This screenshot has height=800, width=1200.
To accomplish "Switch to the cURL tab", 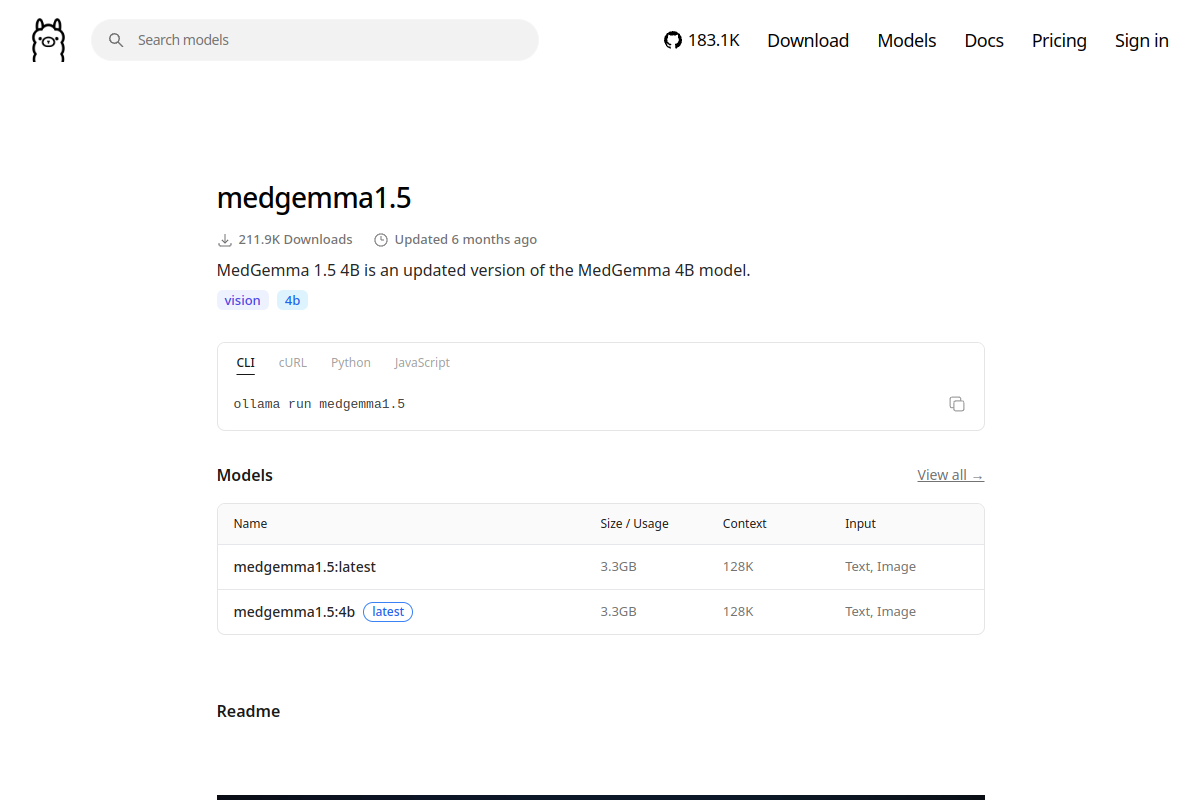I will click(x=293, y=363).
